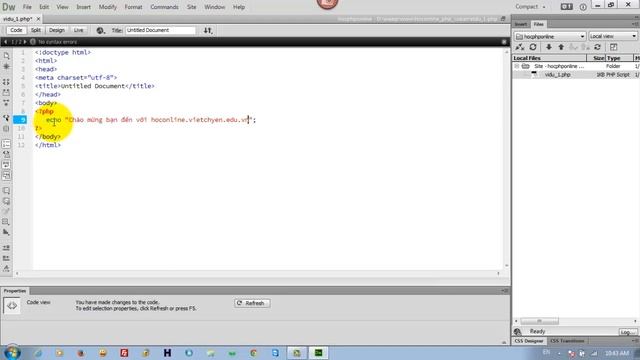Image resolution: width=640 pixels, height=360 pixels.
Task: Switch to the Insert panel tab
Action: click(x=521, y=24)
